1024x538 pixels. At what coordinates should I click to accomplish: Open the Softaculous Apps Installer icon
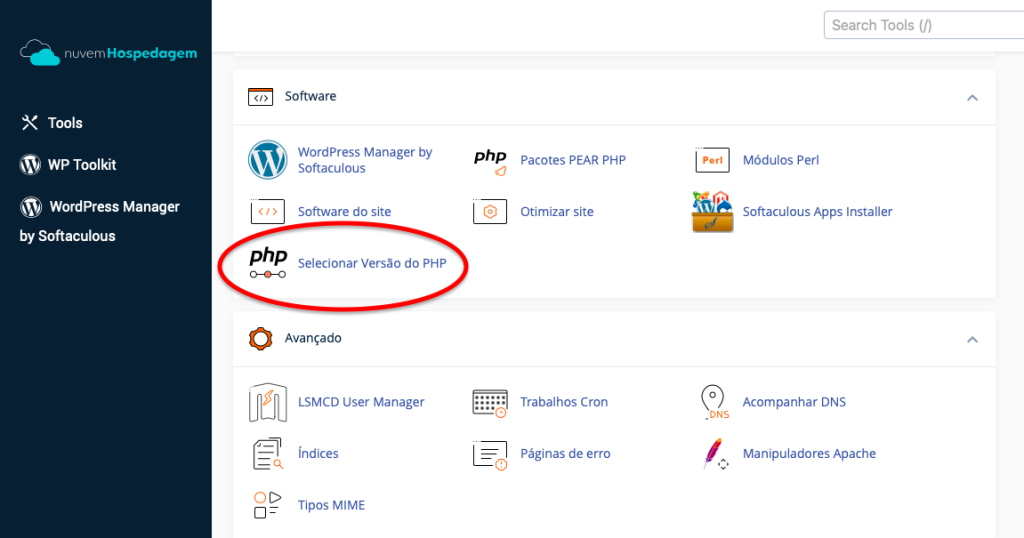(x=712, y=212)
